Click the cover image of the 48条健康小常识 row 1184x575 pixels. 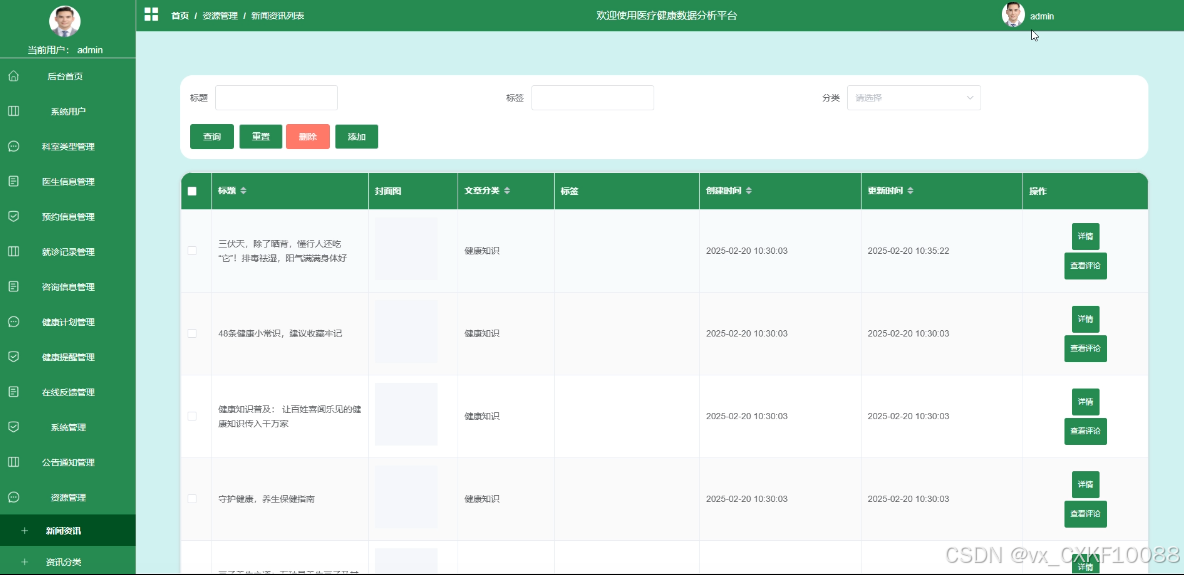pos(406,332)
